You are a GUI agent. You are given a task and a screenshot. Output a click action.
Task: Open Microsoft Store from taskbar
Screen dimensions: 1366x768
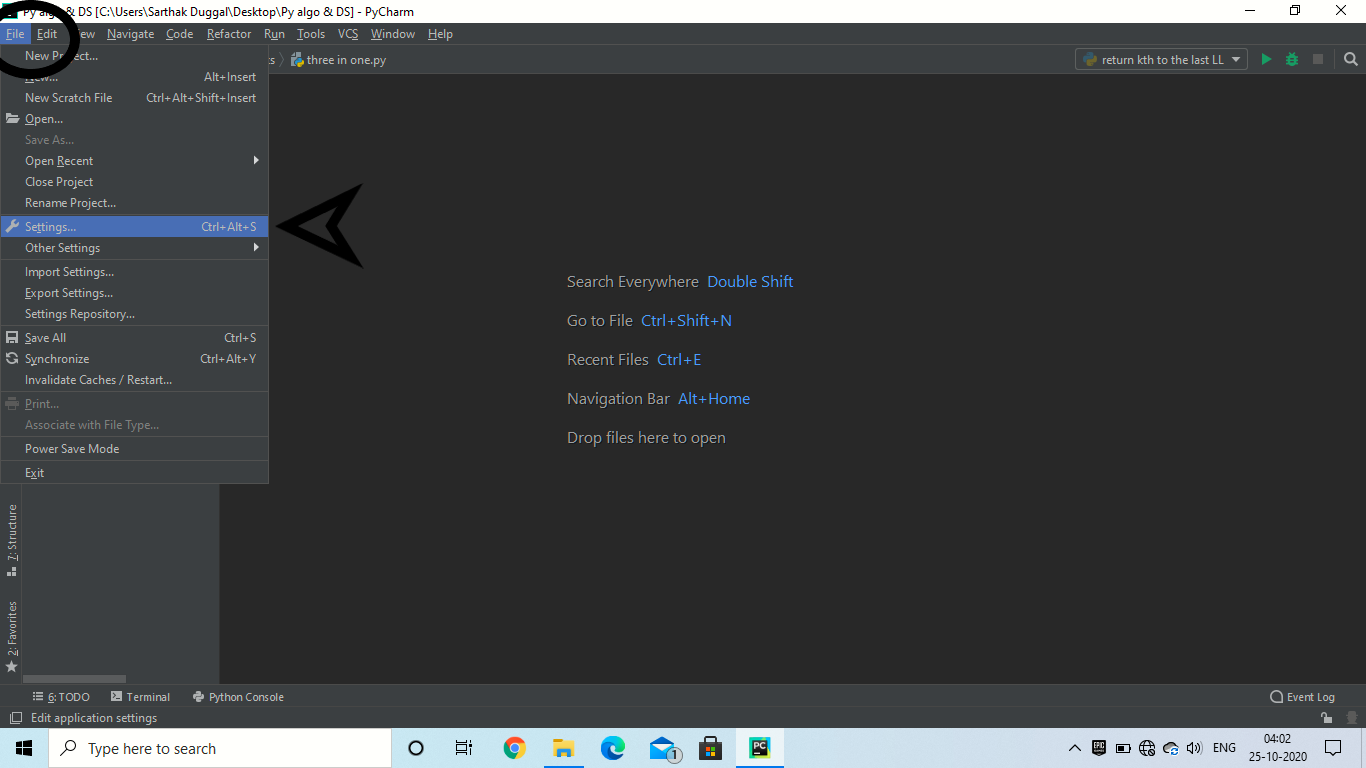tap(710, 748)
